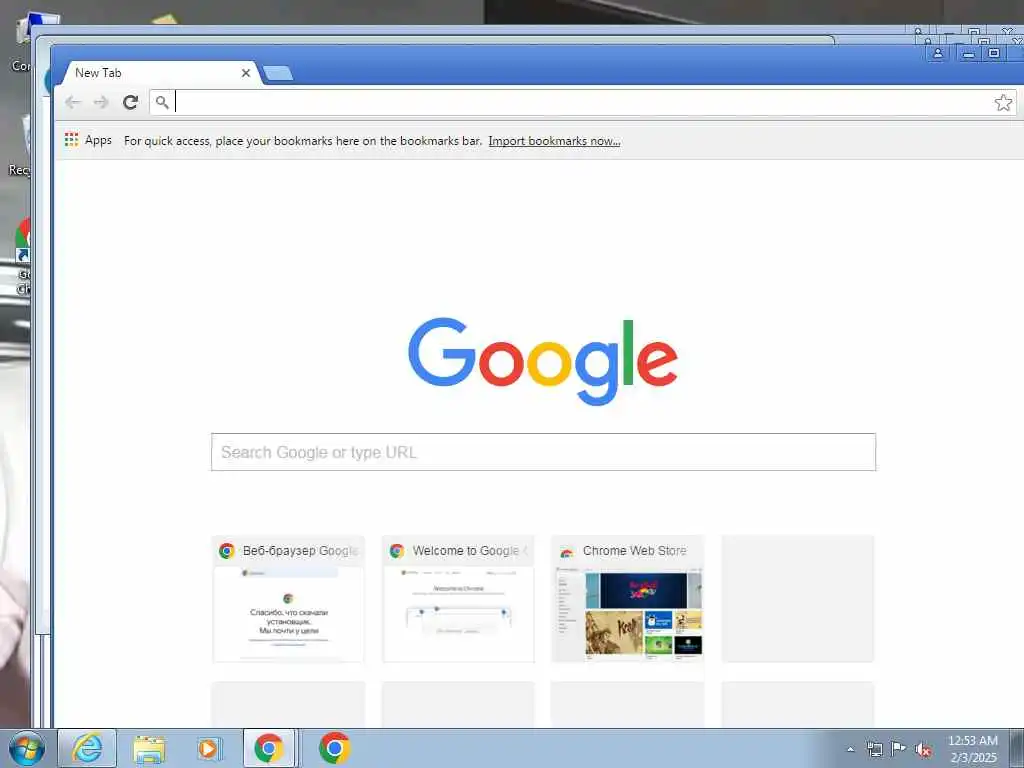Open the clock showing 12:53 AM
Screen dimensions: 1024x768
pos(972,749)
